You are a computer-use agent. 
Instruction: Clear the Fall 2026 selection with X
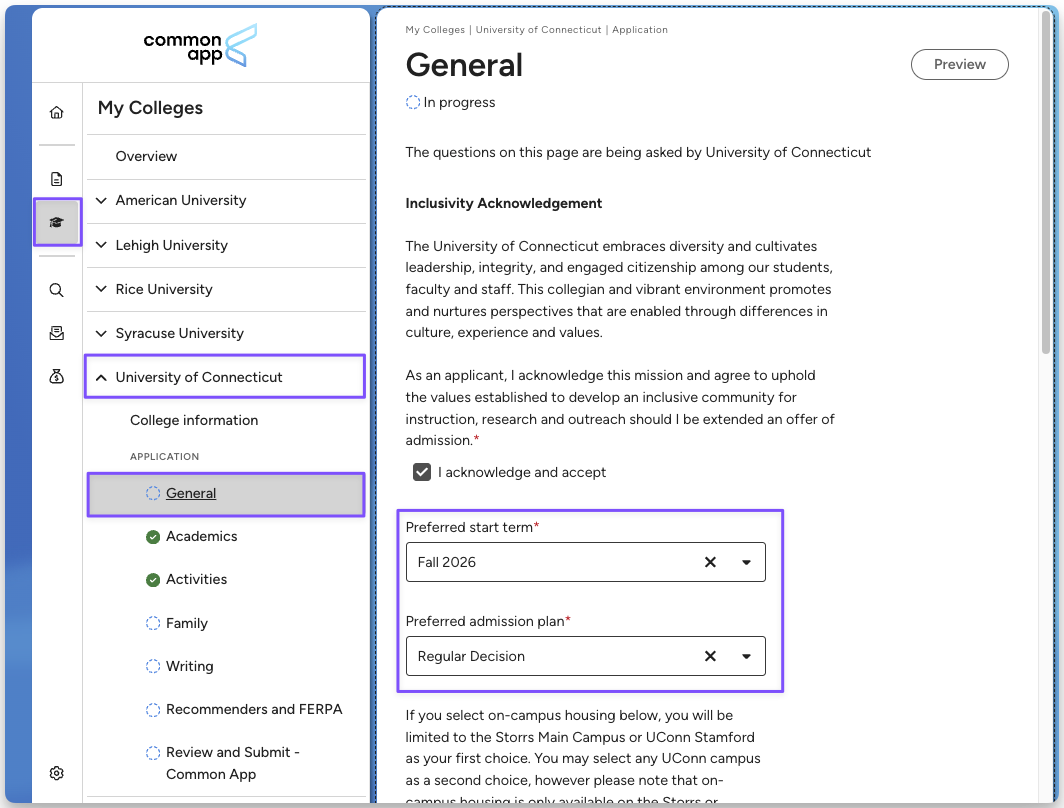point(710,562)
